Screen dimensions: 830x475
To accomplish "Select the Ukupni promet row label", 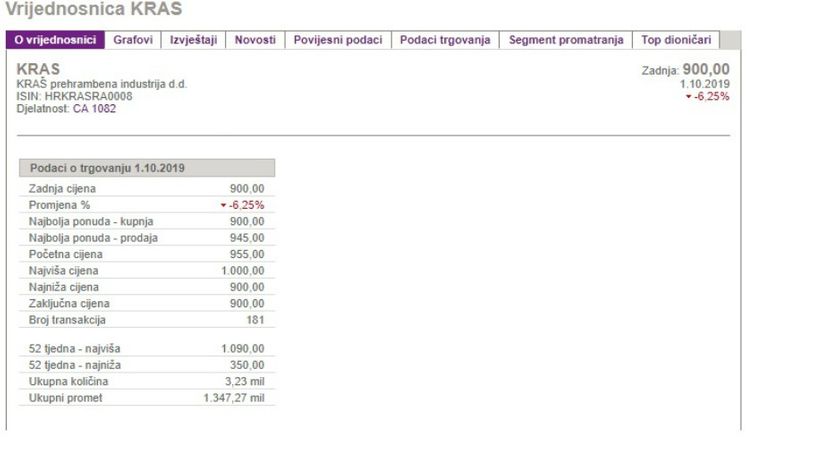I will [66, 398].
